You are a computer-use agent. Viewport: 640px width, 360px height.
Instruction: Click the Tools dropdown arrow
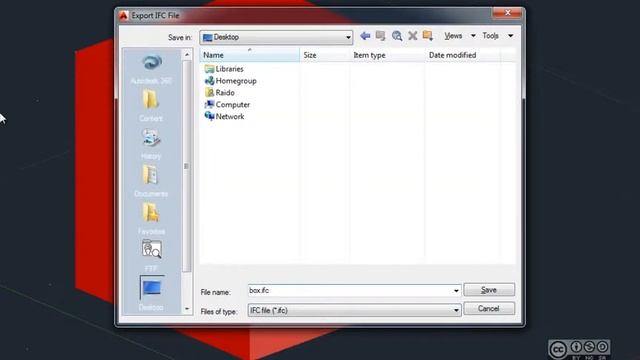point(510,36)
